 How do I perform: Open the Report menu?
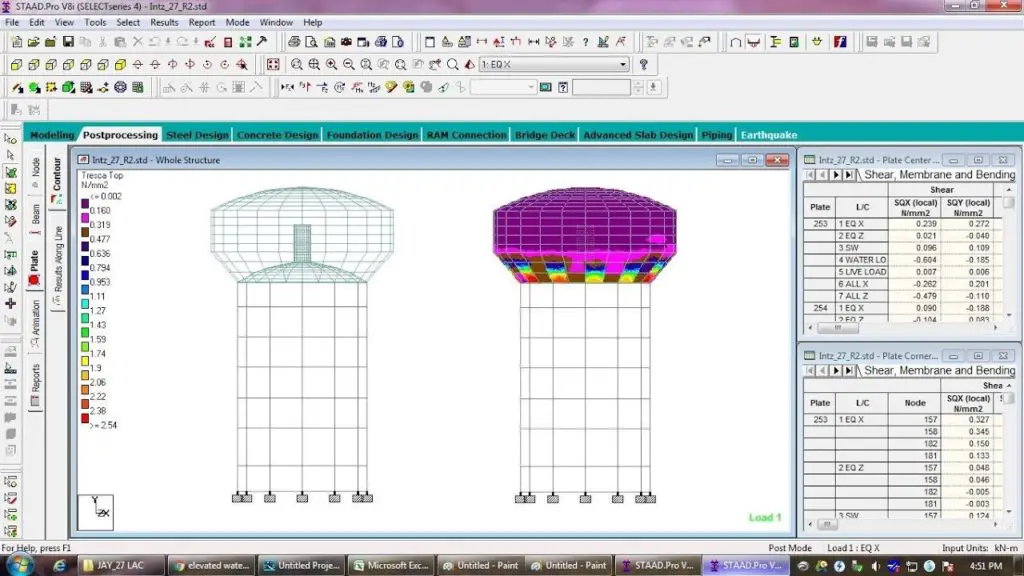pos(202,22)
